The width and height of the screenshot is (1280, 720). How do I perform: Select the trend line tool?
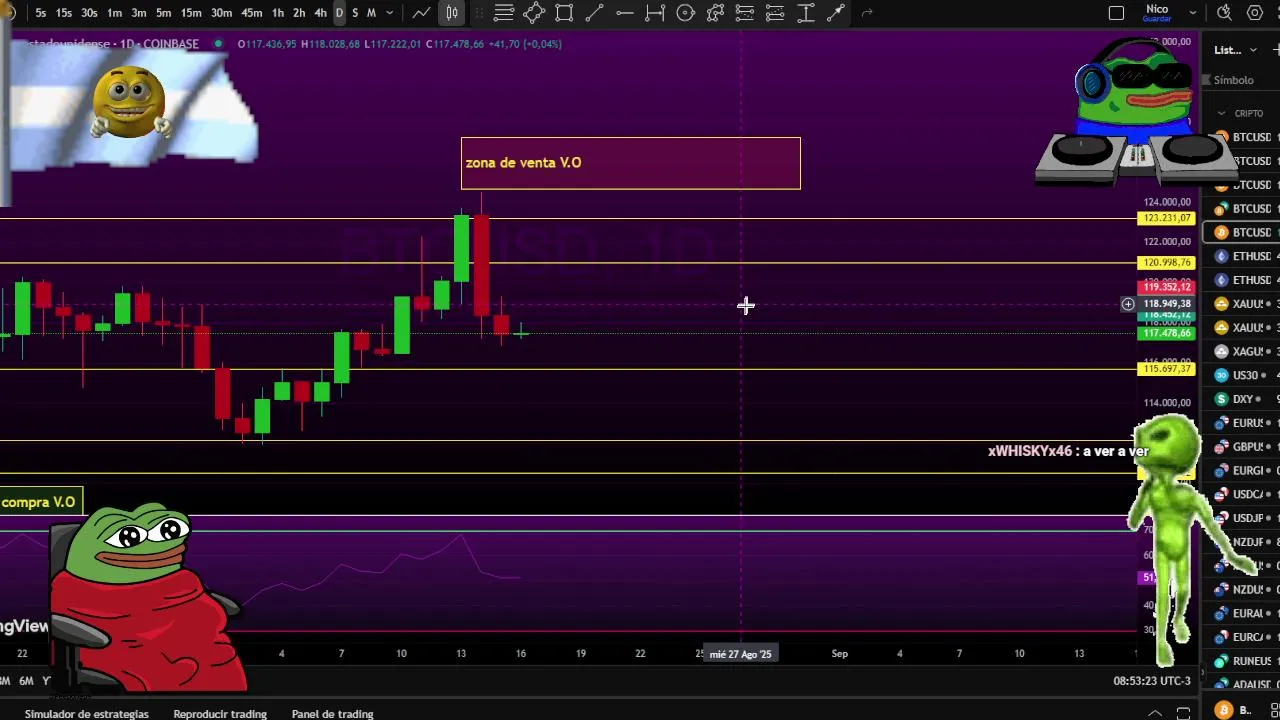click(594, 13)
